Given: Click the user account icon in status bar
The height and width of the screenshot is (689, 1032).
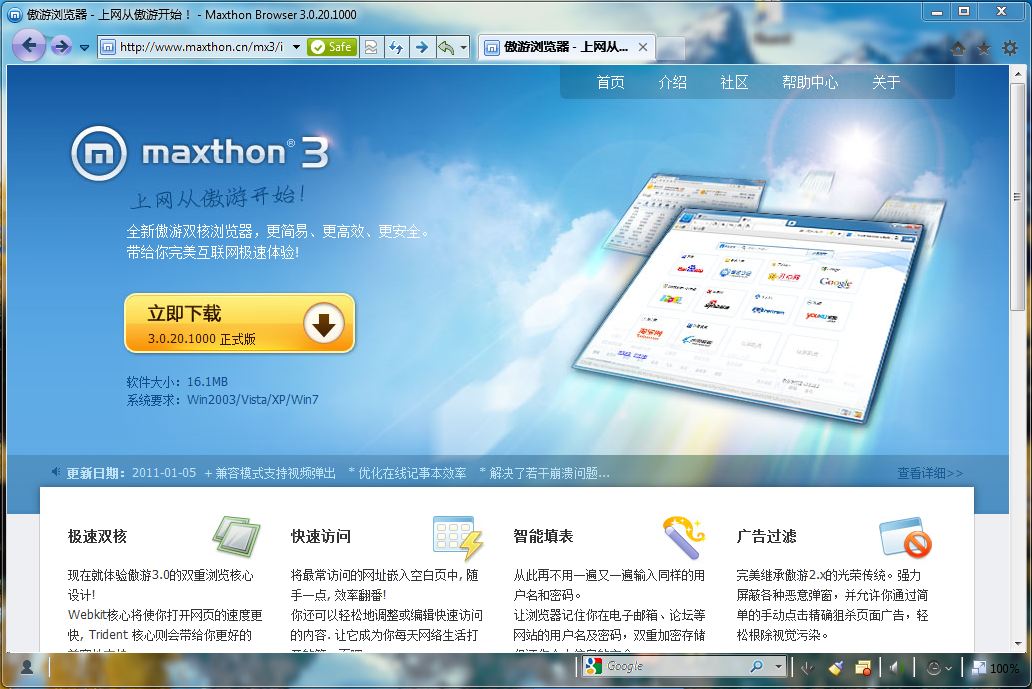Looking at the screenshot, I should tap(27, 667).
